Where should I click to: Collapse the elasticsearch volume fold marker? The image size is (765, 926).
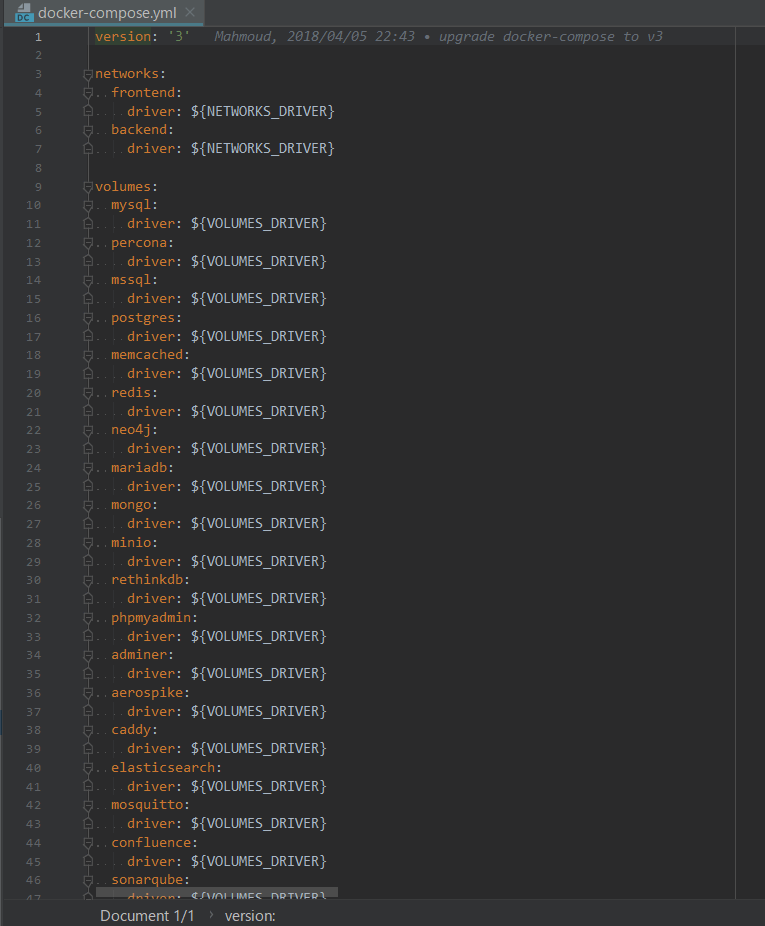(x=88, y=768)
